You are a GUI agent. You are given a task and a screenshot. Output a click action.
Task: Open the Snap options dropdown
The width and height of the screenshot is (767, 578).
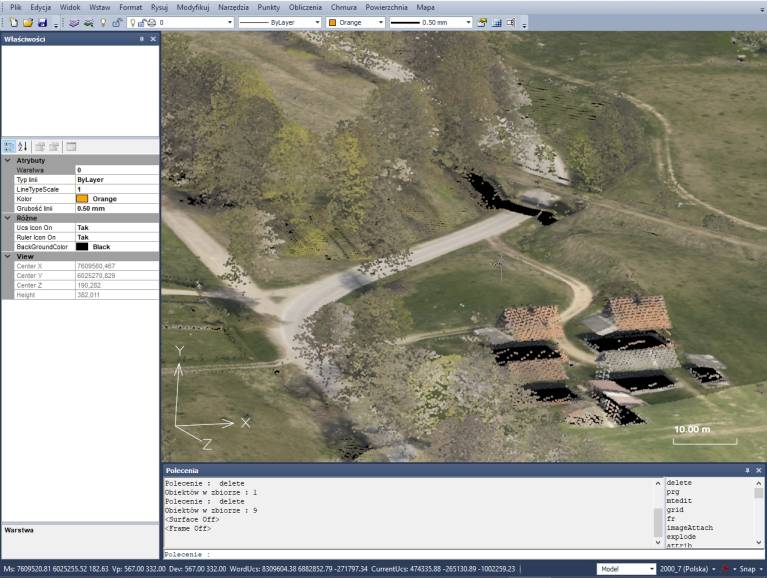(x=759, y=569)
